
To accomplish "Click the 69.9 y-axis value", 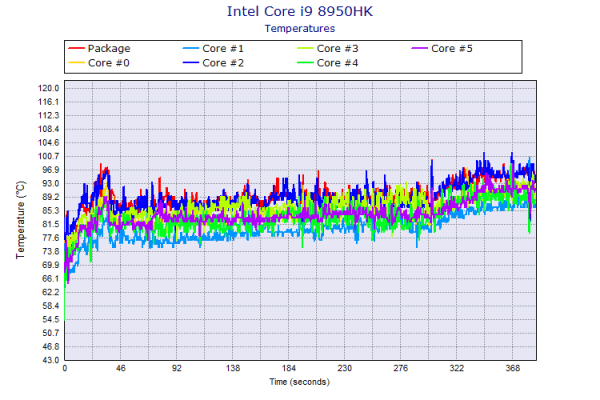I will (x=51, y=265).
